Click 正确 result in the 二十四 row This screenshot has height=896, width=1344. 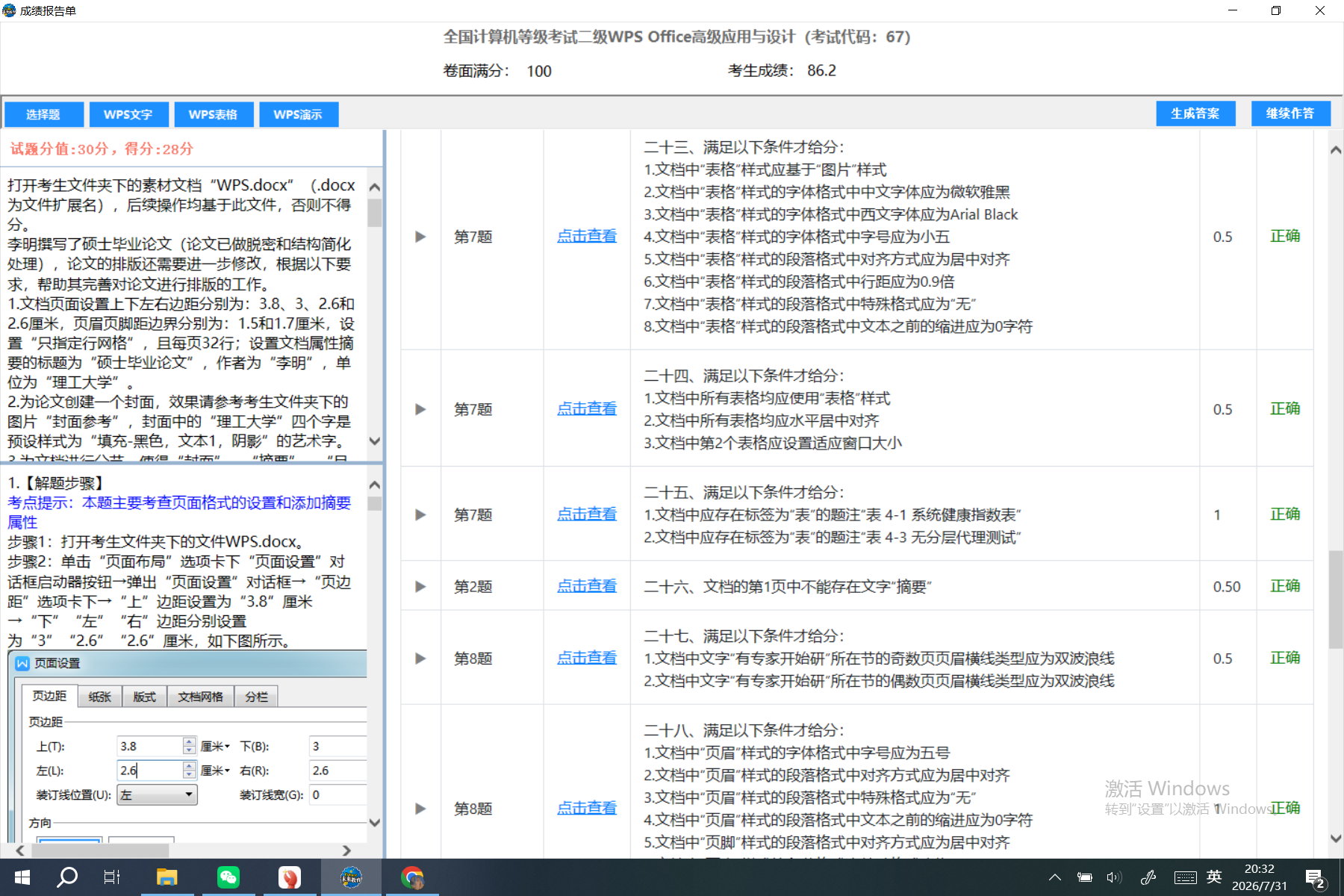coord(1285,409)
